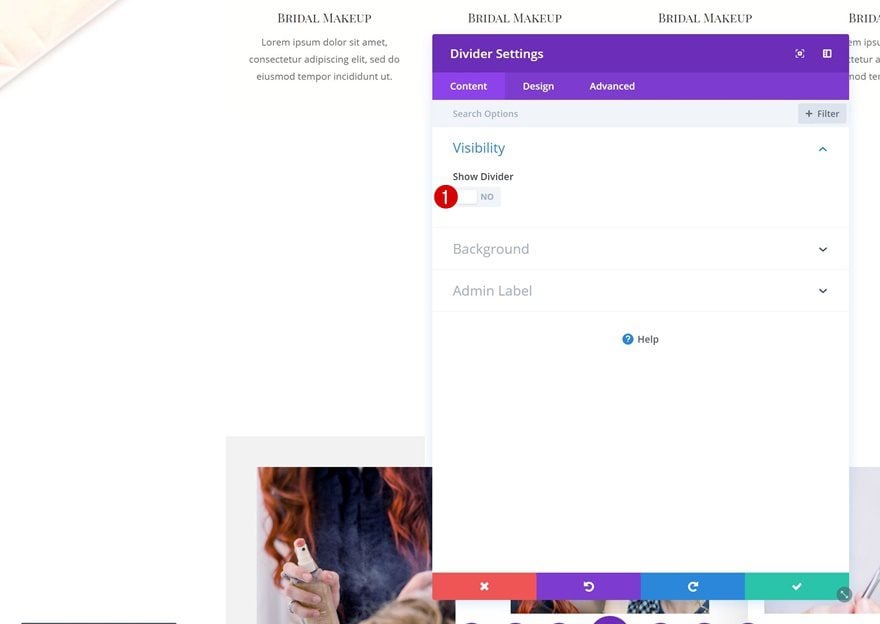Image resolution: width=880 pixels, height=624 pixels.
Task: Open the Help link
Action: click(x=648, y=339)
